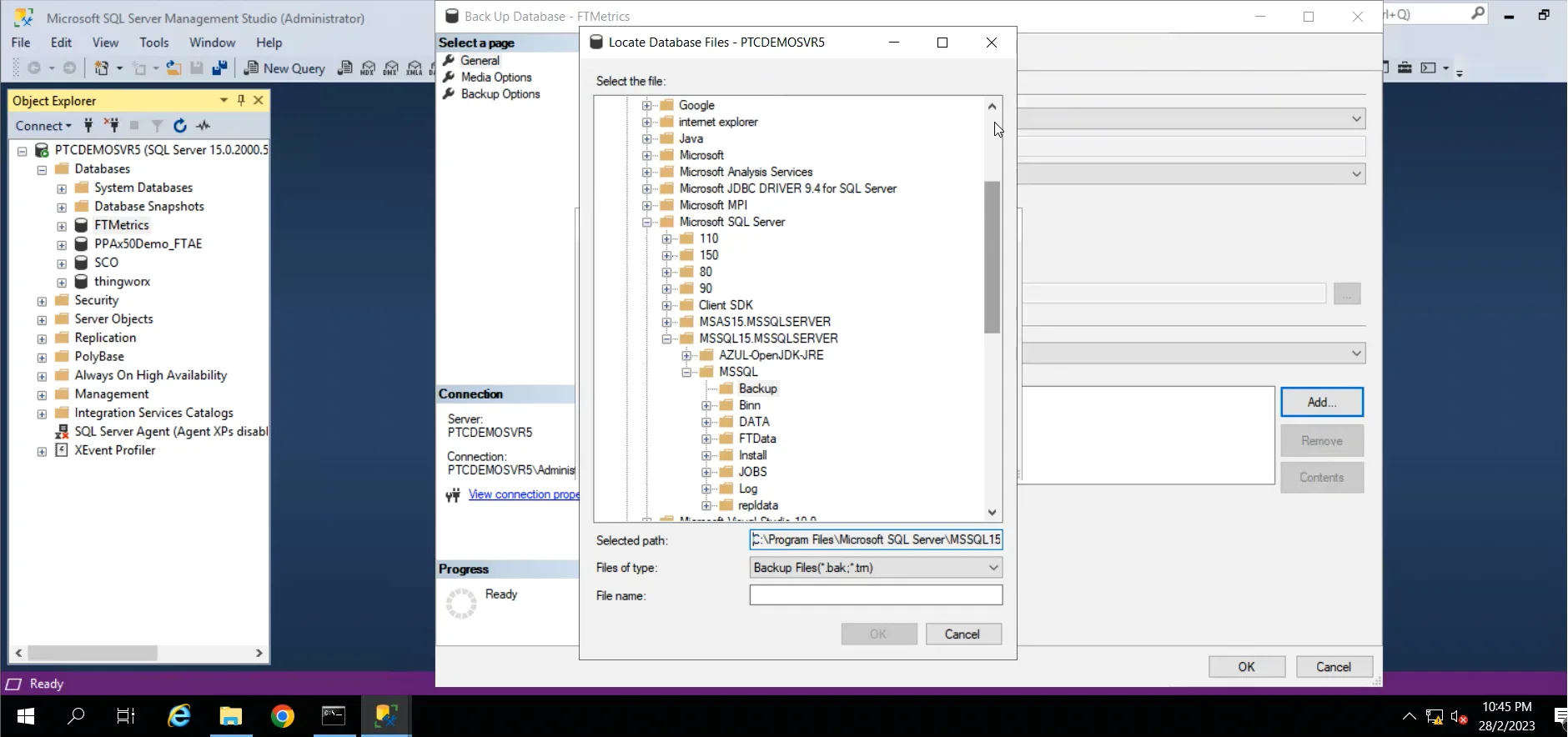1568x737 pixels.
Task: Start a New Query
Action: [x=284, y=68]
